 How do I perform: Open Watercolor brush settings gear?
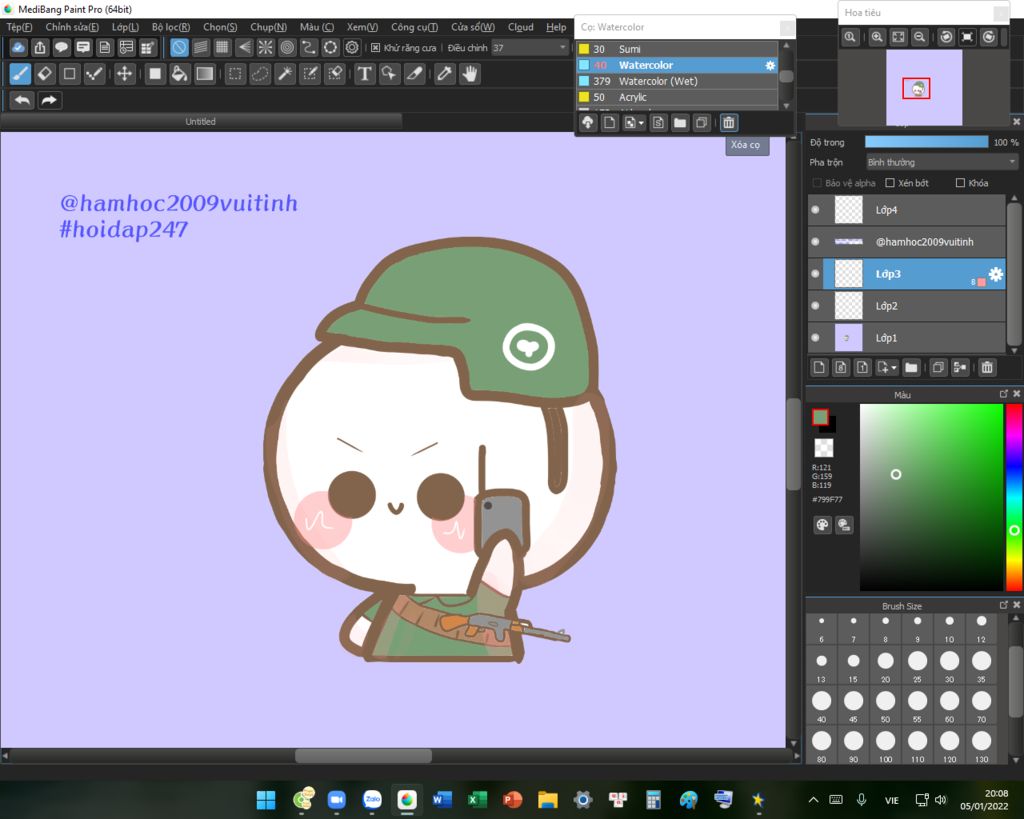click(771, 65)
